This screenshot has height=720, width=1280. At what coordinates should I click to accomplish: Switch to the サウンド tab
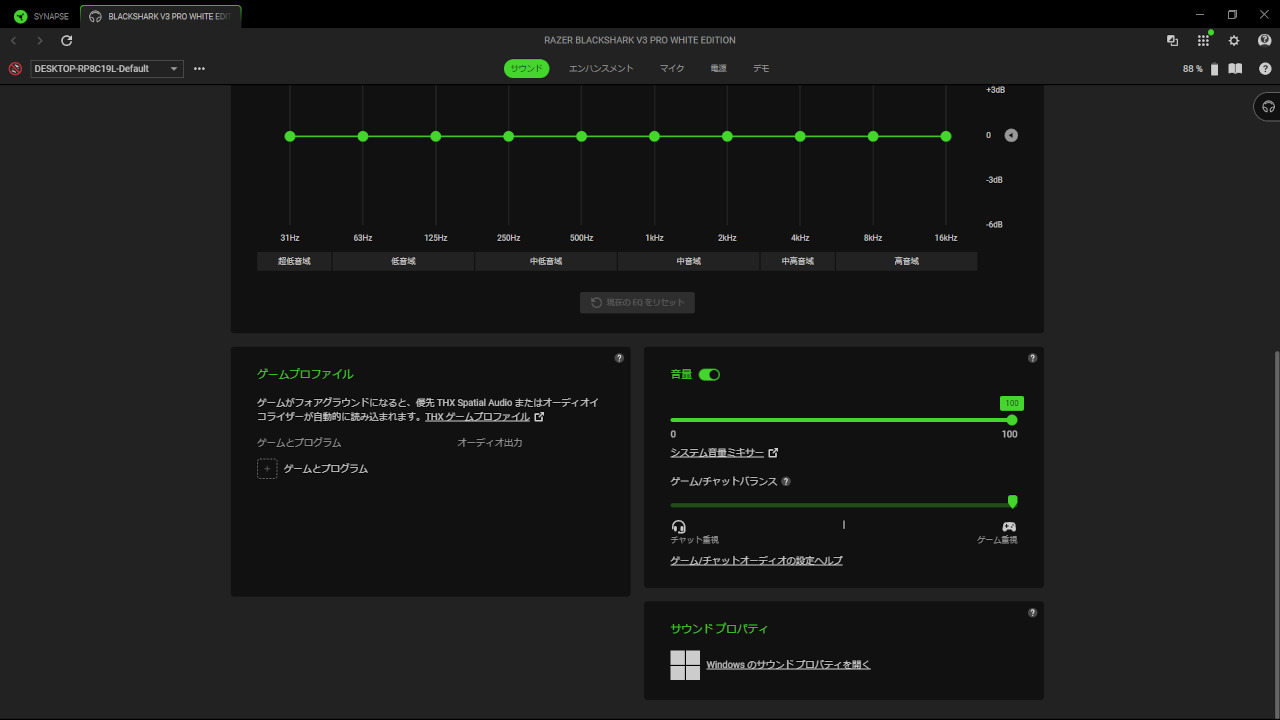tap(526, 69)
